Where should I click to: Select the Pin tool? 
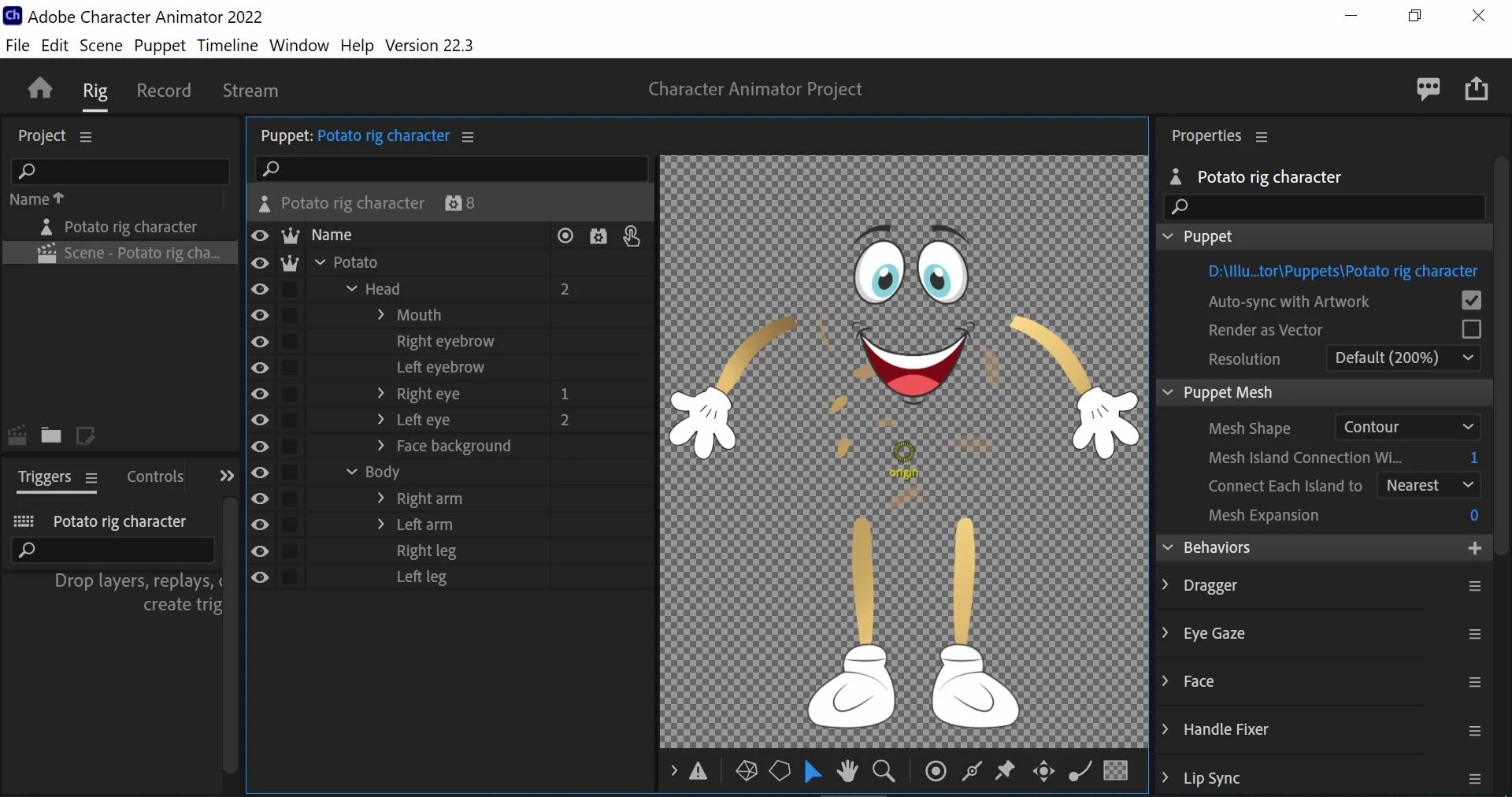1006,771
